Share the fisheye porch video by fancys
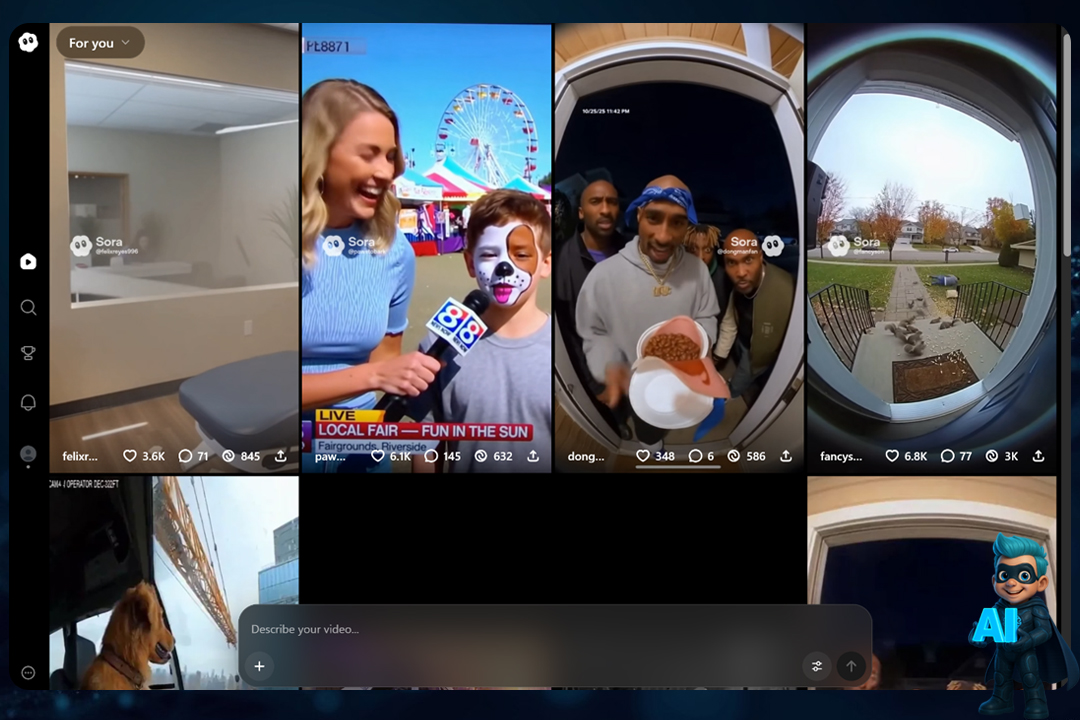The width and height of the screenshot is (1080, 720). point(1038,456)
